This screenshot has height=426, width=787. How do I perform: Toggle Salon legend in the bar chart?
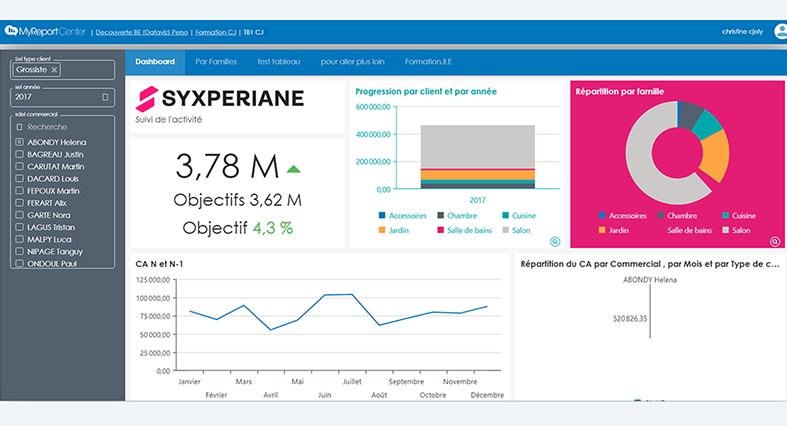[x=516, y=230]
